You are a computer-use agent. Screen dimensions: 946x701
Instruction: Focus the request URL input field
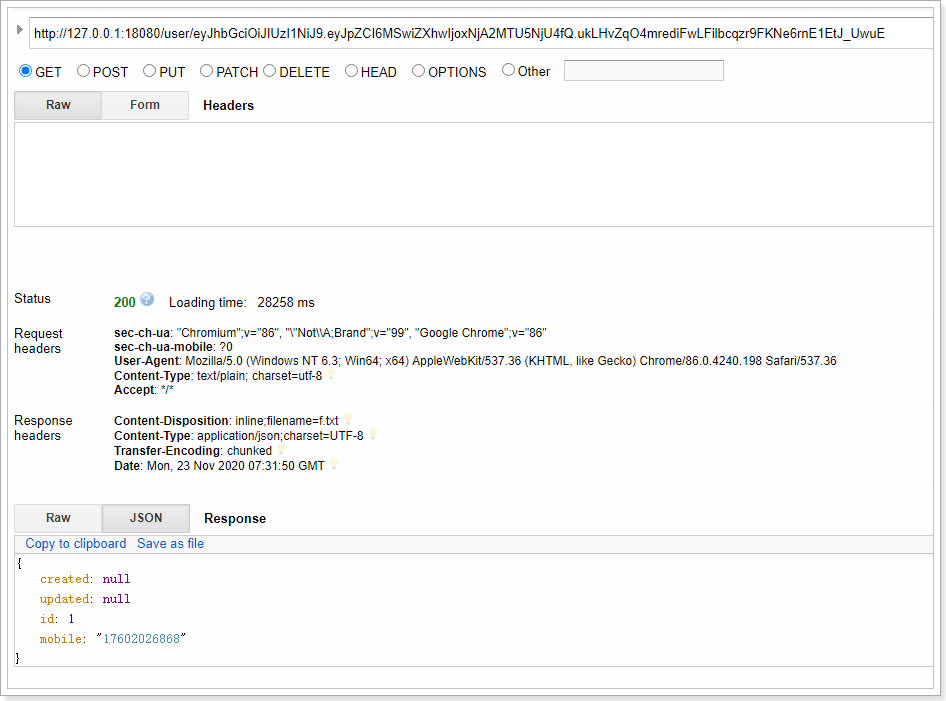(x=480, y=33)
